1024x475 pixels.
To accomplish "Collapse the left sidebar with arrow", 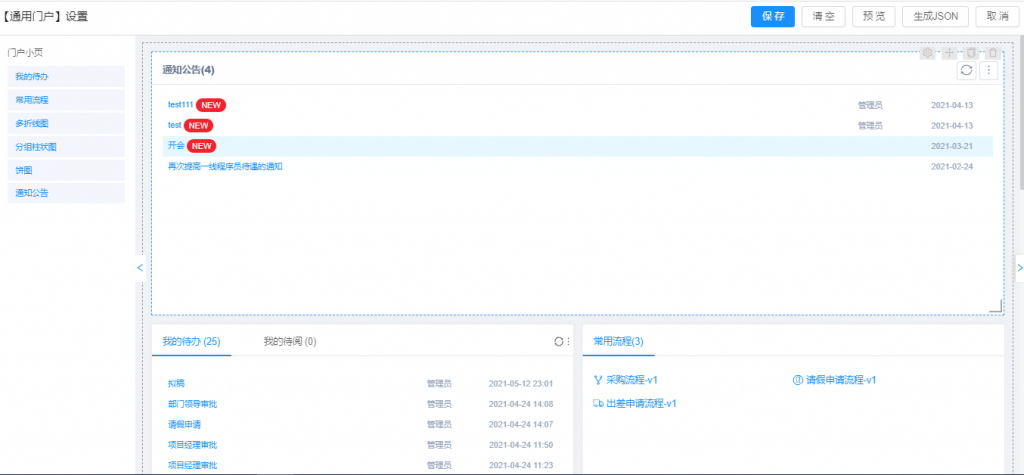I will [x=140, y=268].
